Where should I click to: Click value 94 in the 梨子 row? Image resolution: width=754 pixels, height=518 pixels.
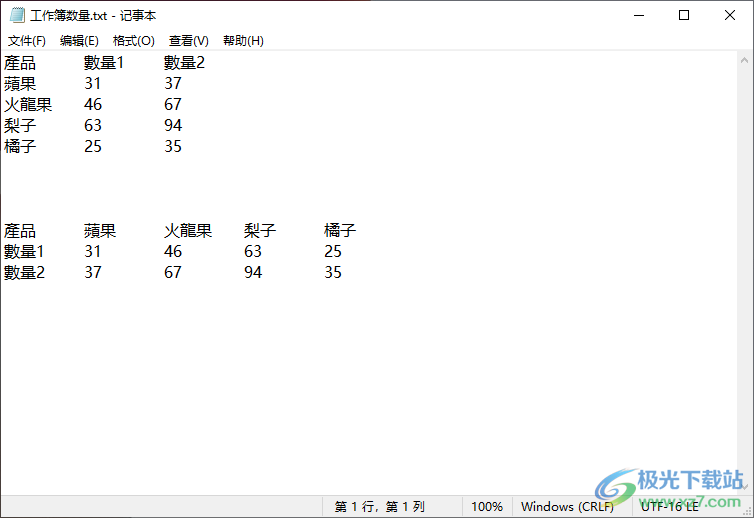click(173, 126)
